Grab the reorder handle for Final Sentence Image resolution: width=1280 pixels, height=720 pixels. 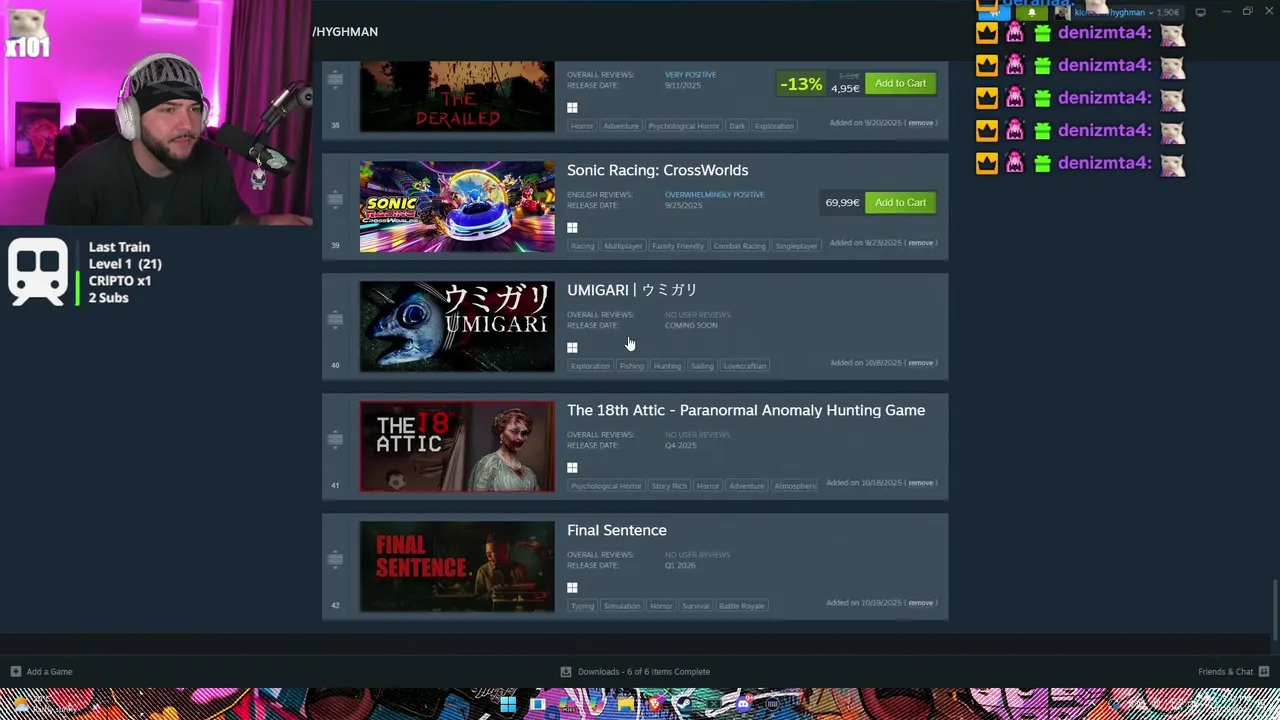click(335, 559)
